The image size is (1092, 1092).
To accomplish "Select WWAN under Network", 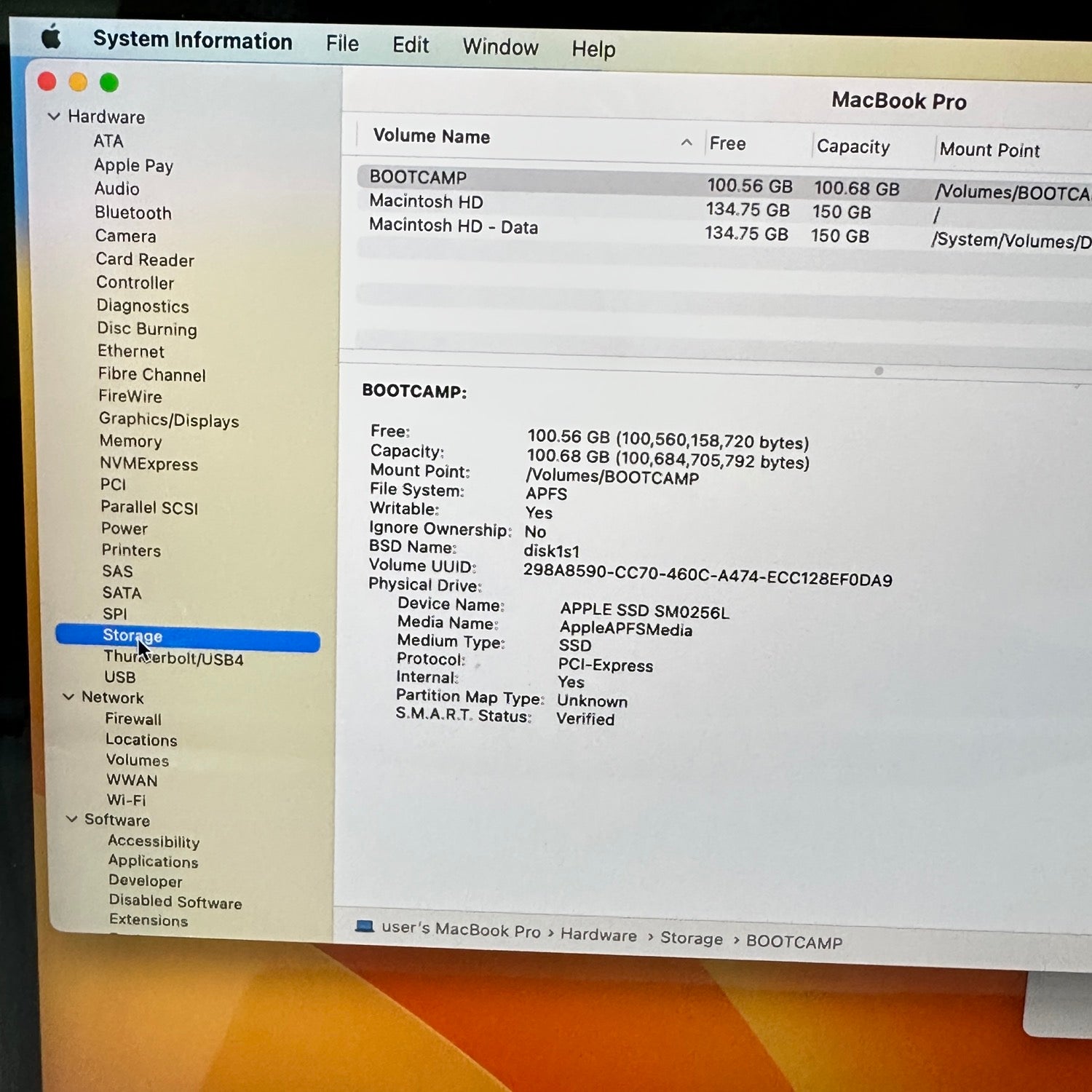I will [132, 780].
